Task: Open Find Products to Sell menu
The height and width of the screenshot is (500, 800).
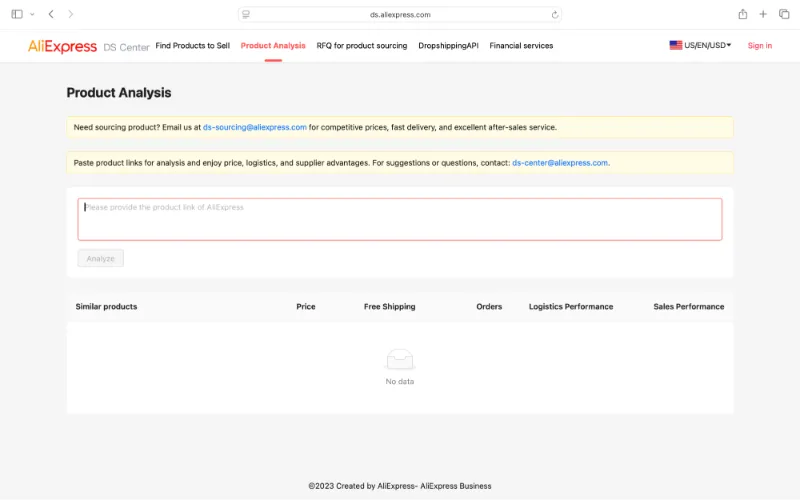Action: click(192, 45)
